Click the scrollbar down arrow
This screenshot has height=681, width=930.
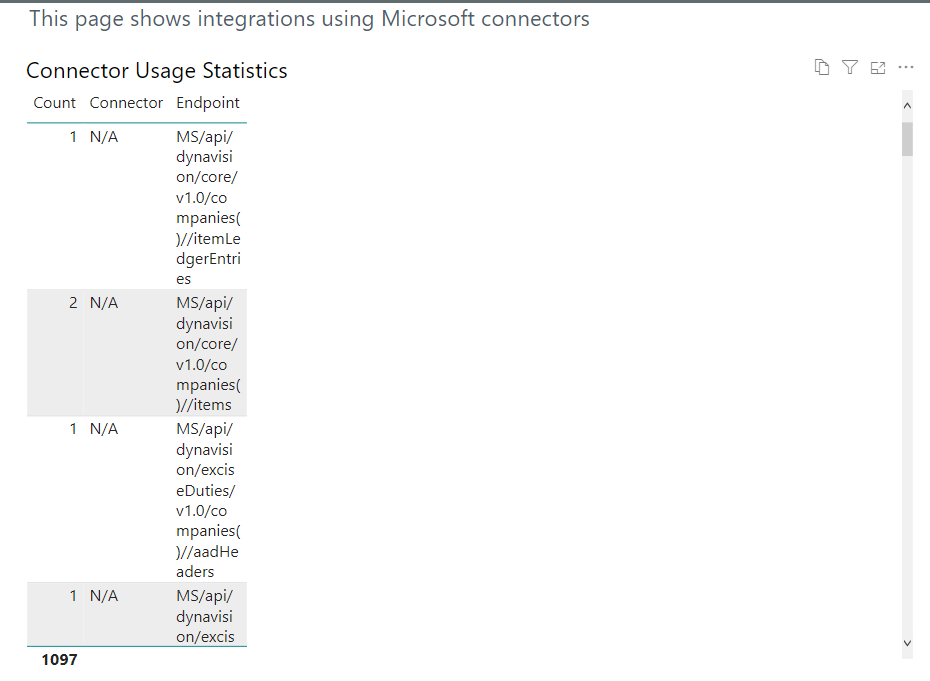pyautogui.click(x=907, y=643)
